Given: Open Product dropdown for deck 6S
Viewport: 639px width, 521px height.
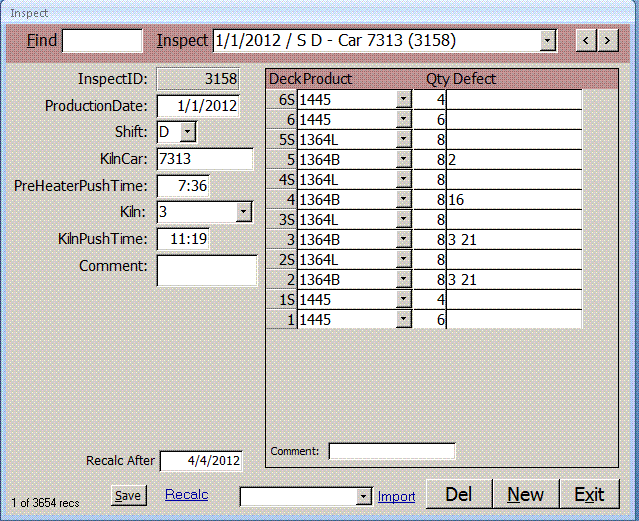Looking at the screenshot, I should [x=403, y=99].
